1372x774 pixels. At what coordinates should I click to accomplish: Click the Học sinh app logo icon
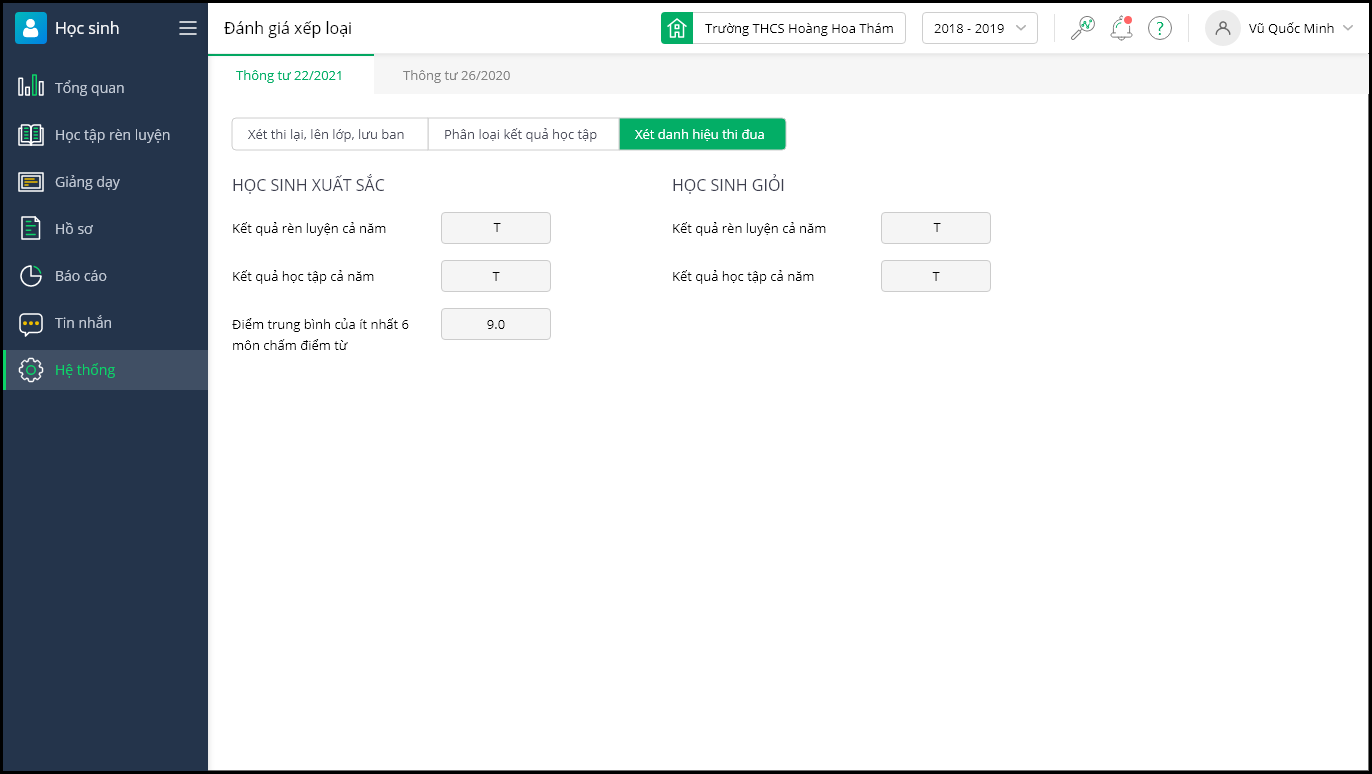click(x=31, y=28)
